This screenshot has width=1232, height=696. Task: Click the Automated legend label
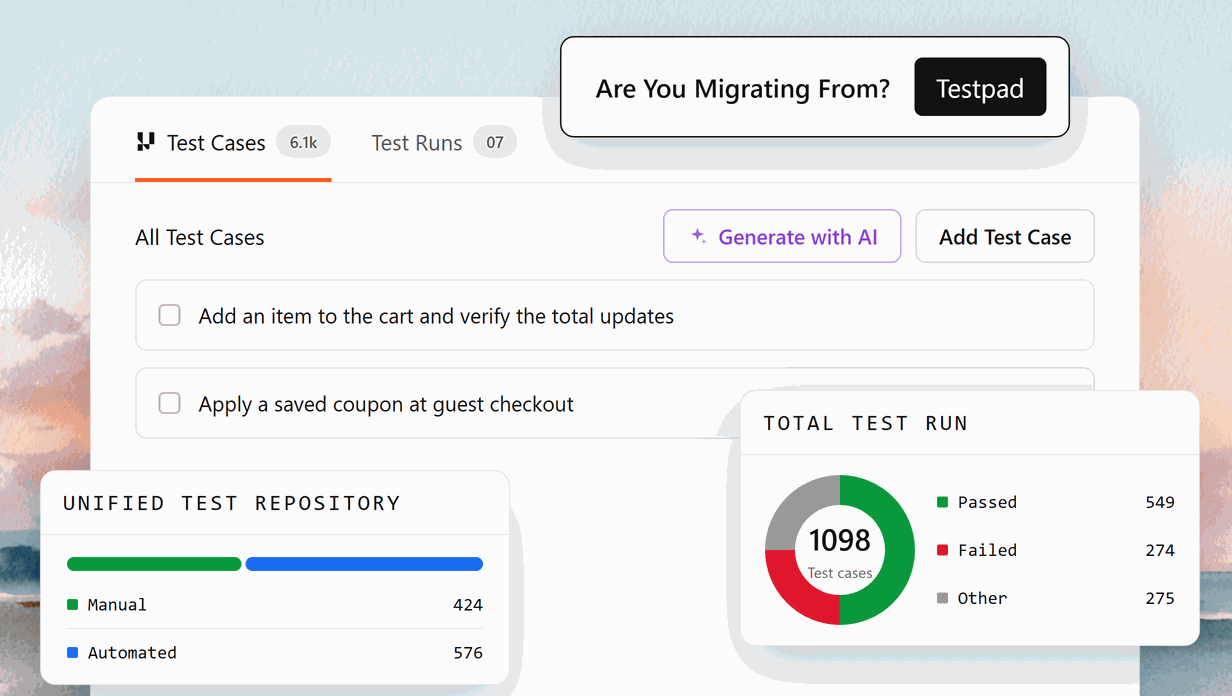point(132,653)
